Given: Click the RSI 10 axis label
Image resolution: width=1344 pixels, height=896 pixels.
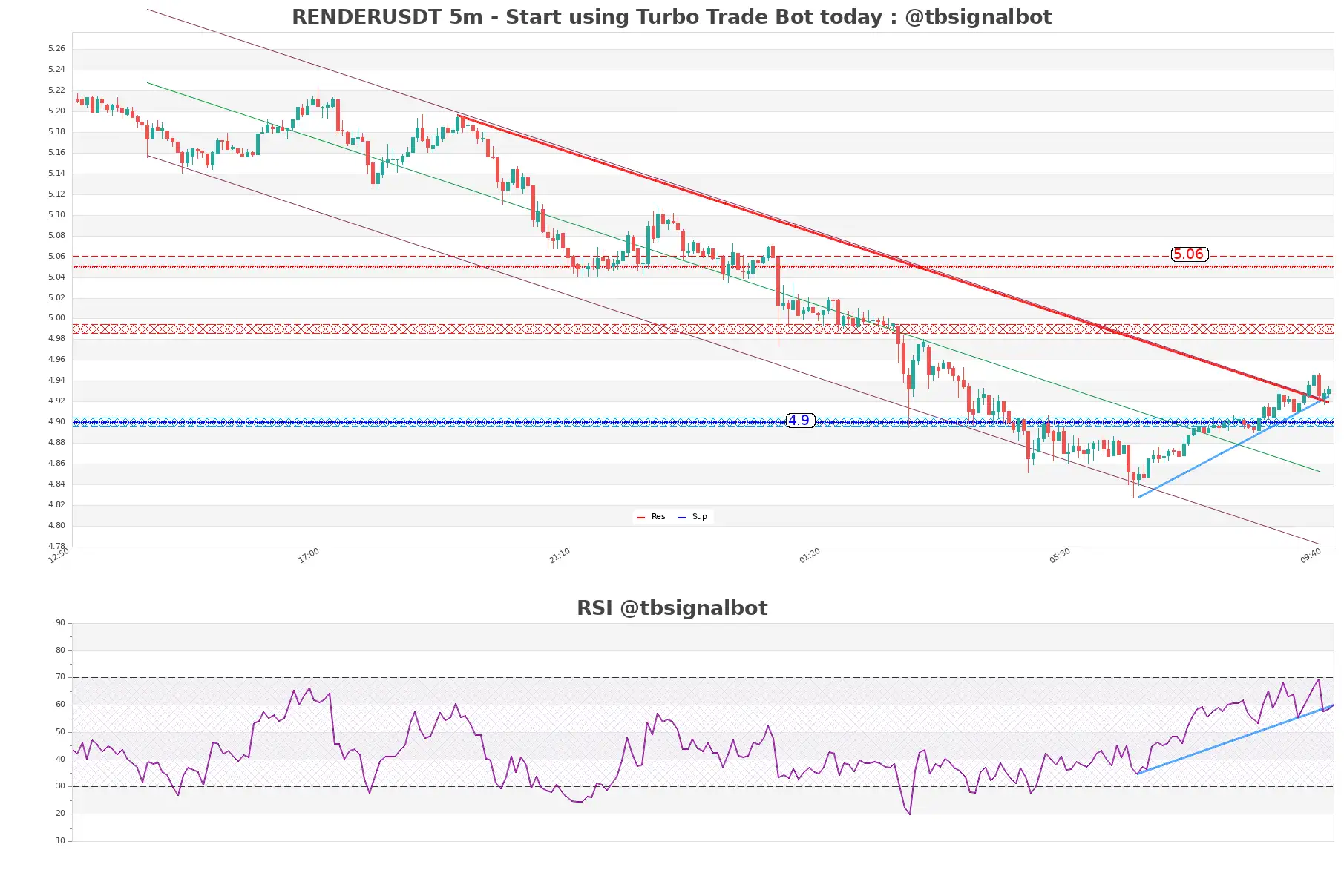Looking at the screenshot, I should [60, 841].
